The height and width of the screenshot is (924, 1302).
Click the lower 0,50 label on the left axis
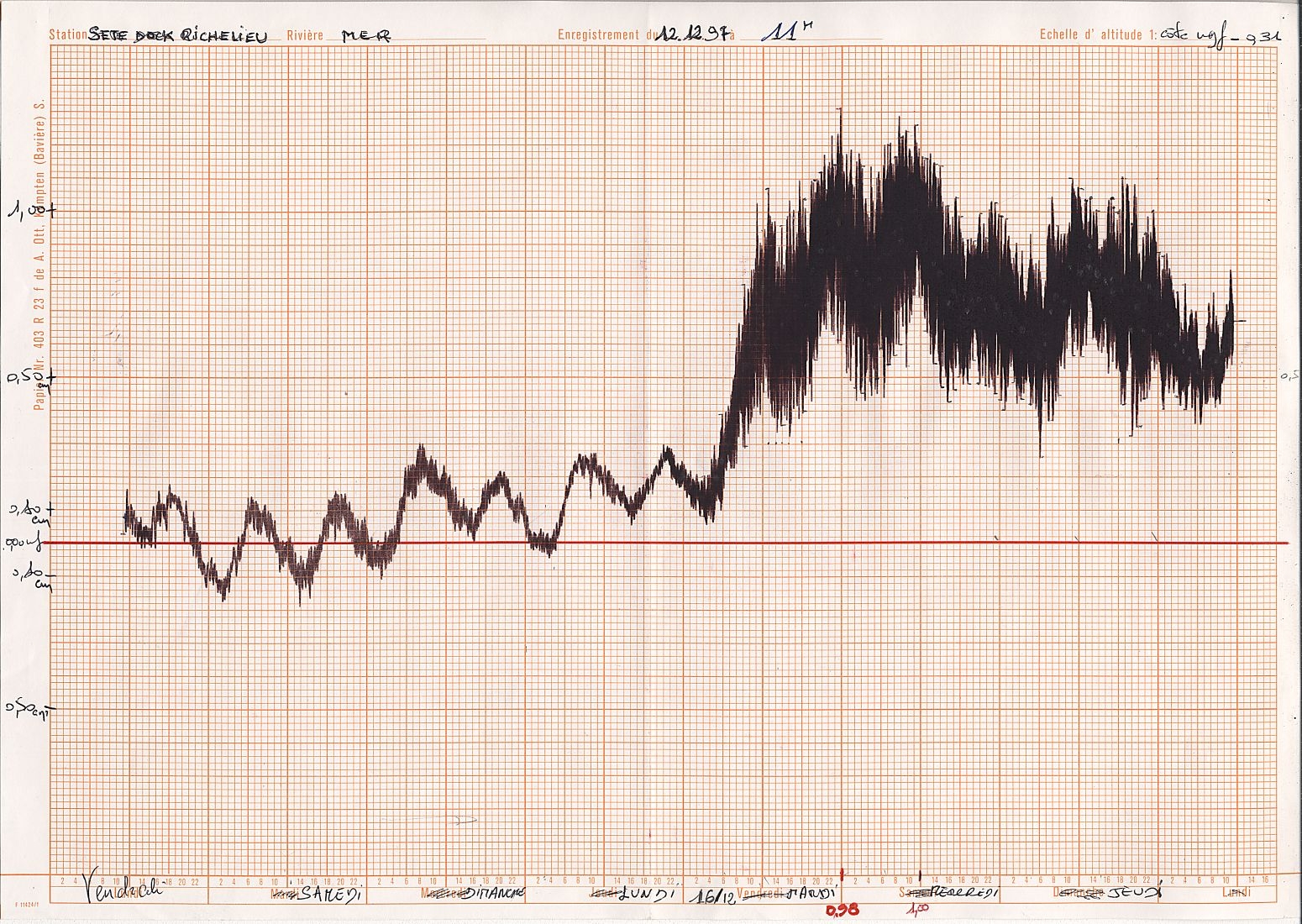coord(29,710)
